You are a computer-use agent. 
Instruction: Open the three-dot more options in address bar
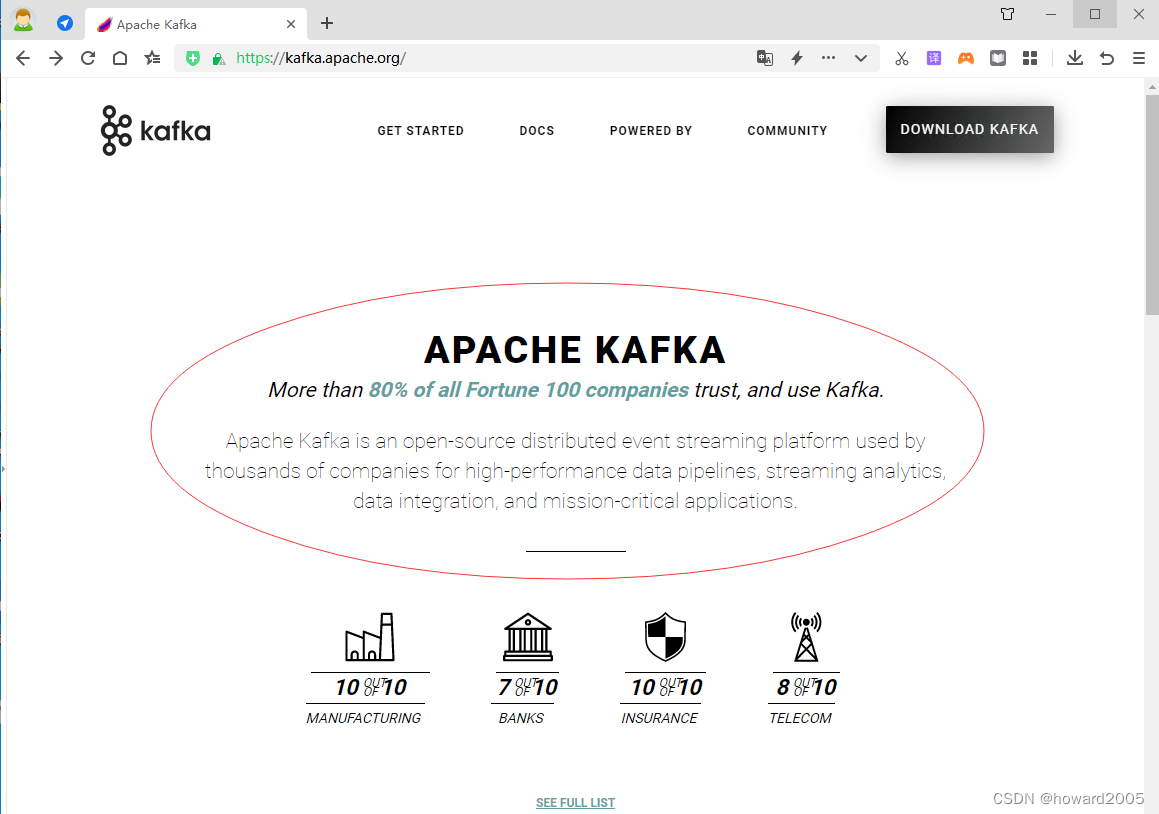click(829, 58)
